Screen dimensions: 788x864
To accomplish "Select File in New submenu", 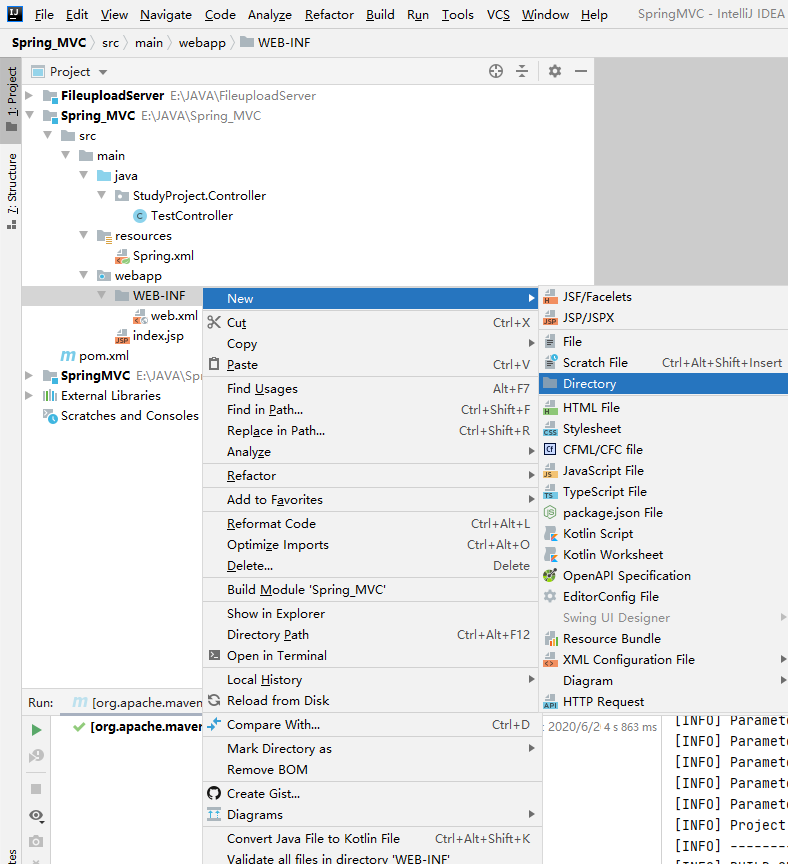I will click(x=664, y=342).
